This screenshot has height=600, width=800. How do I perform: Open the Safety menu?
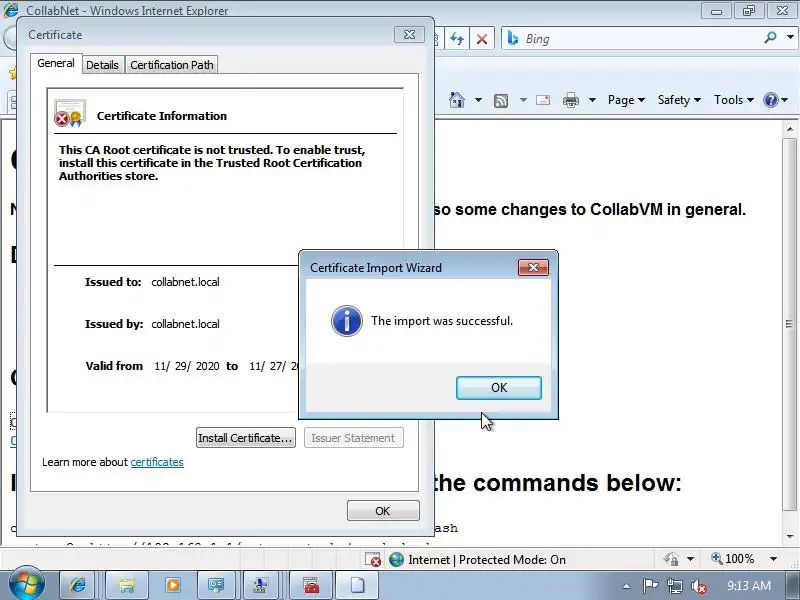679,100
